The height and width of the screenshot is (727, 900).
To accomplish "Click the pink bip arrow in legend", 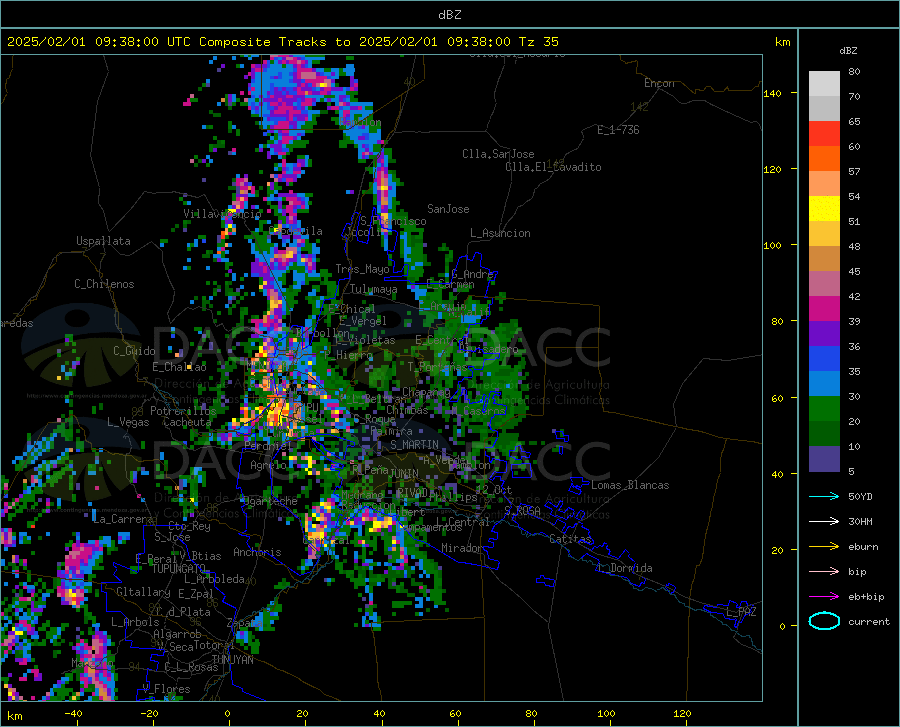I will 824,572.
